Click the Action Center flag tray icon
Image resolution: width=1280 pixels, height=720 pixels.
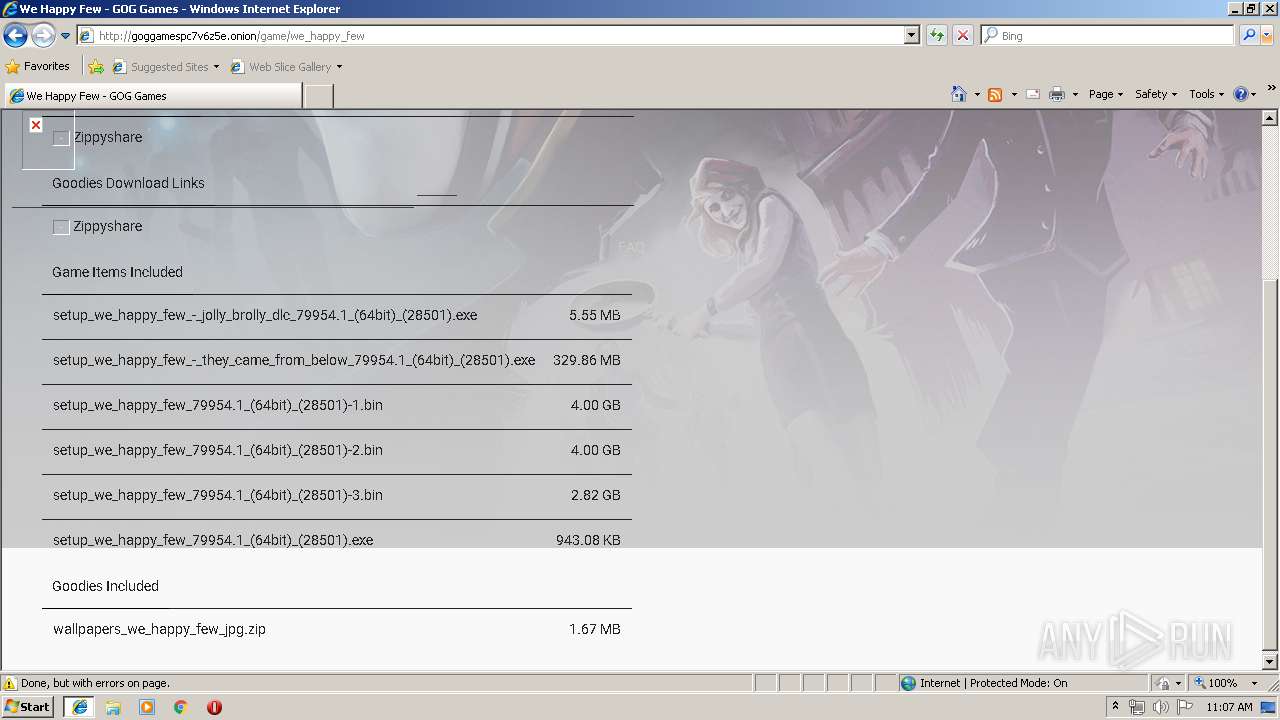click(x=1184, y=707)
